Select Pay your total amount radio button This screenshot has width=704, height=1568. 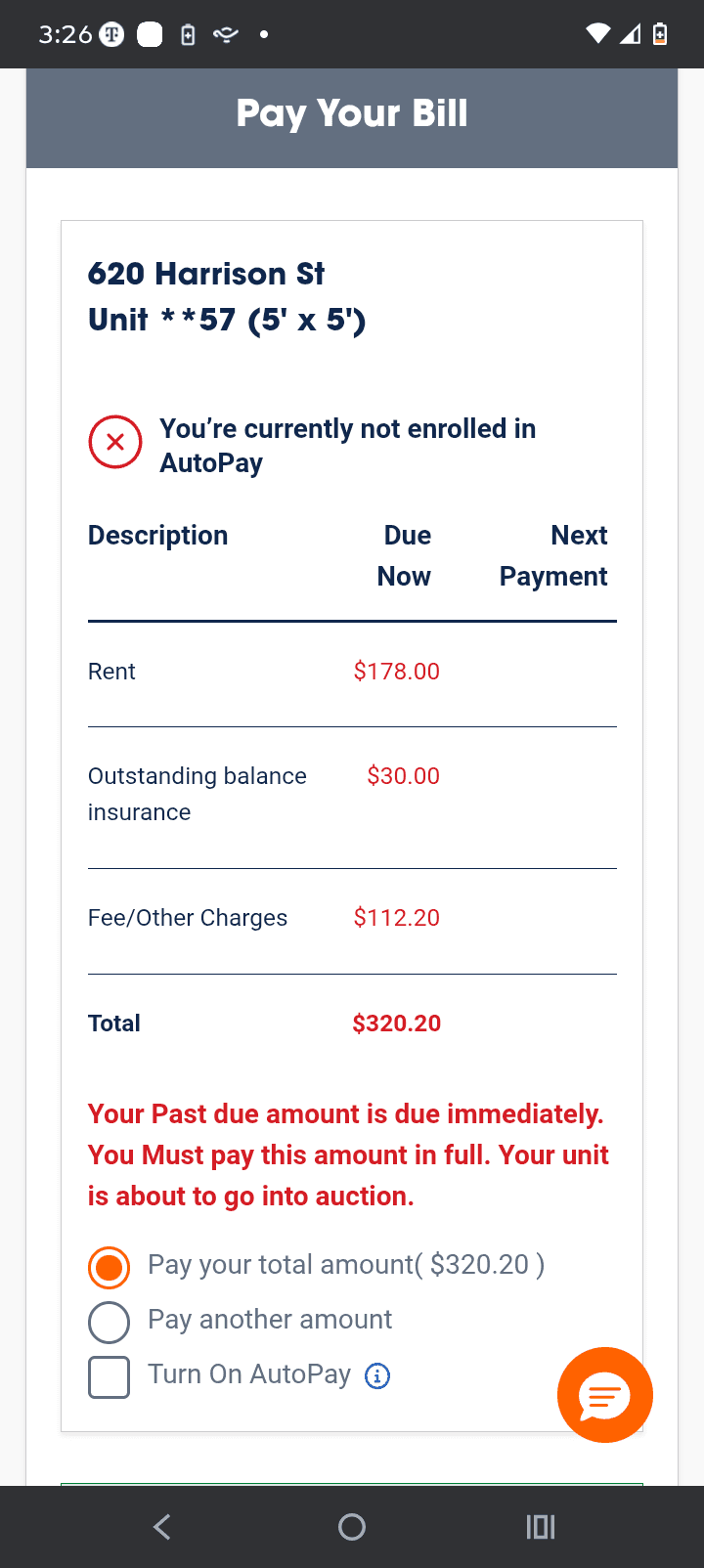(x=109, y=1267)
